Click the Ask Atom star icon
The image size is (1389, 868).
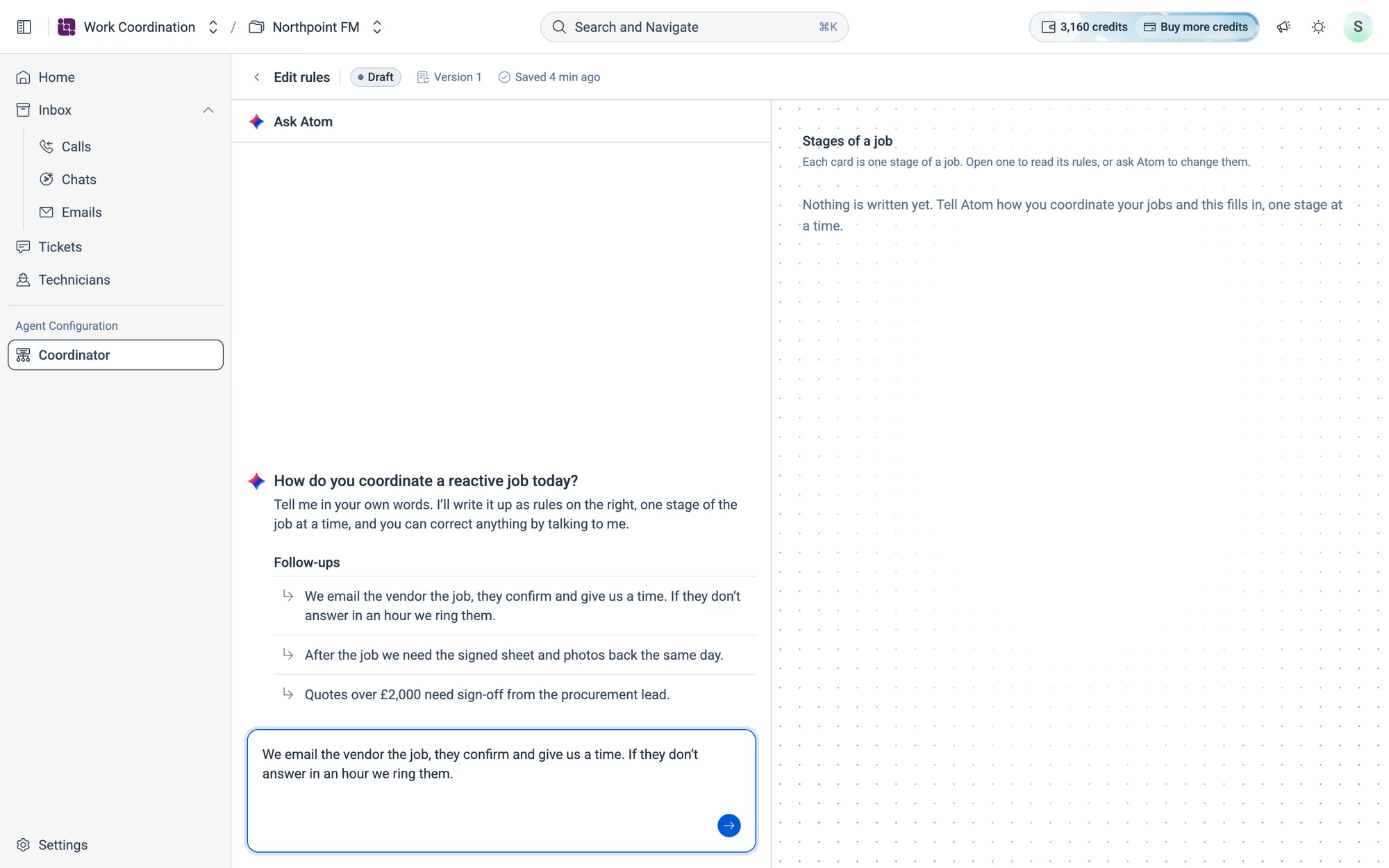[256, 122]
